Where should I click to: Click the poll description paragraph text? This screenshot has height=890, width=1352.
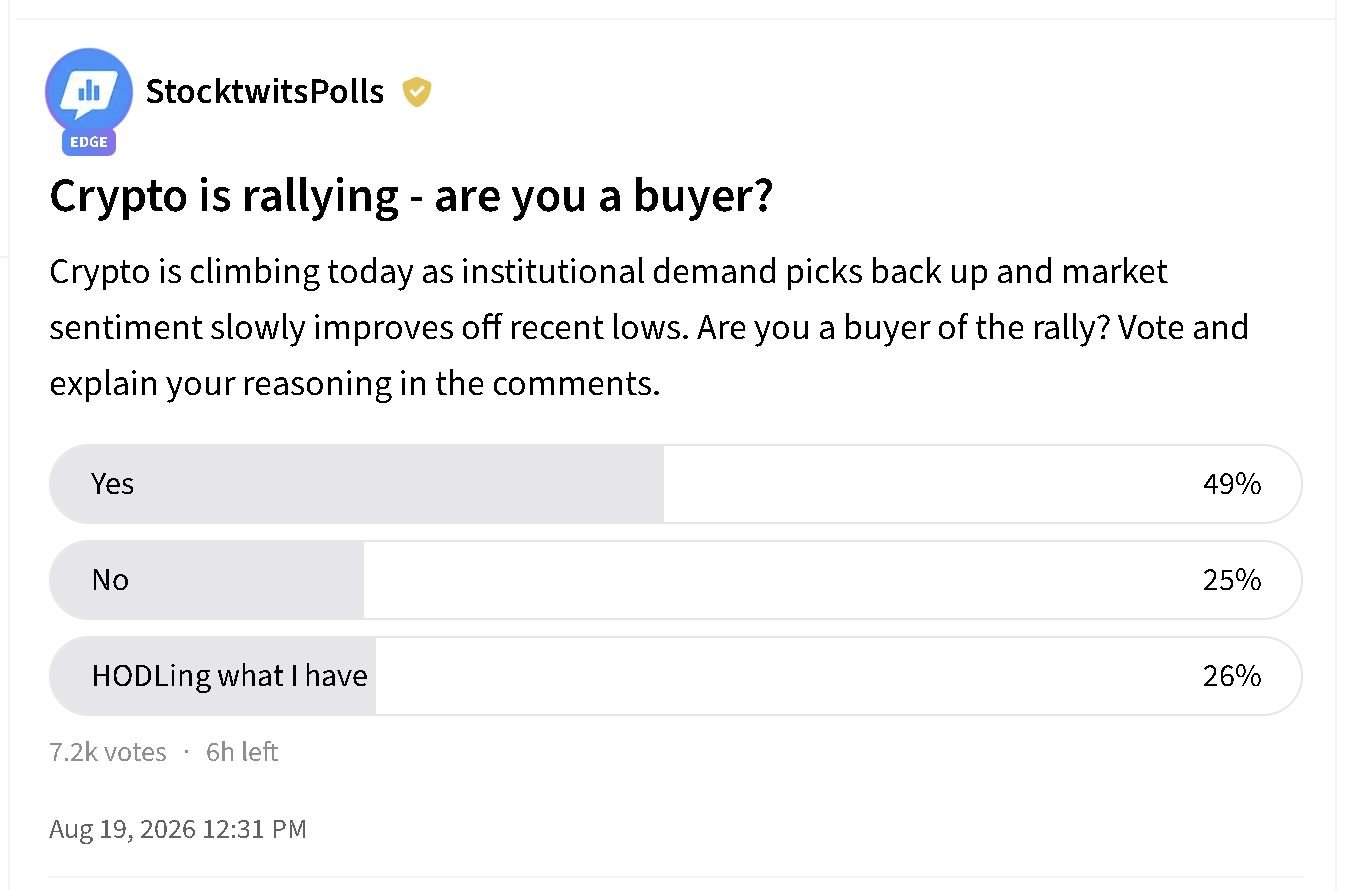[x=649, y=327]
